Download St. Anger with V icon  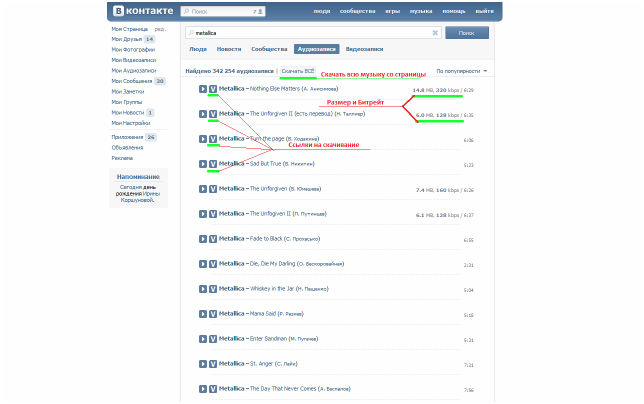tap(213, 364)
